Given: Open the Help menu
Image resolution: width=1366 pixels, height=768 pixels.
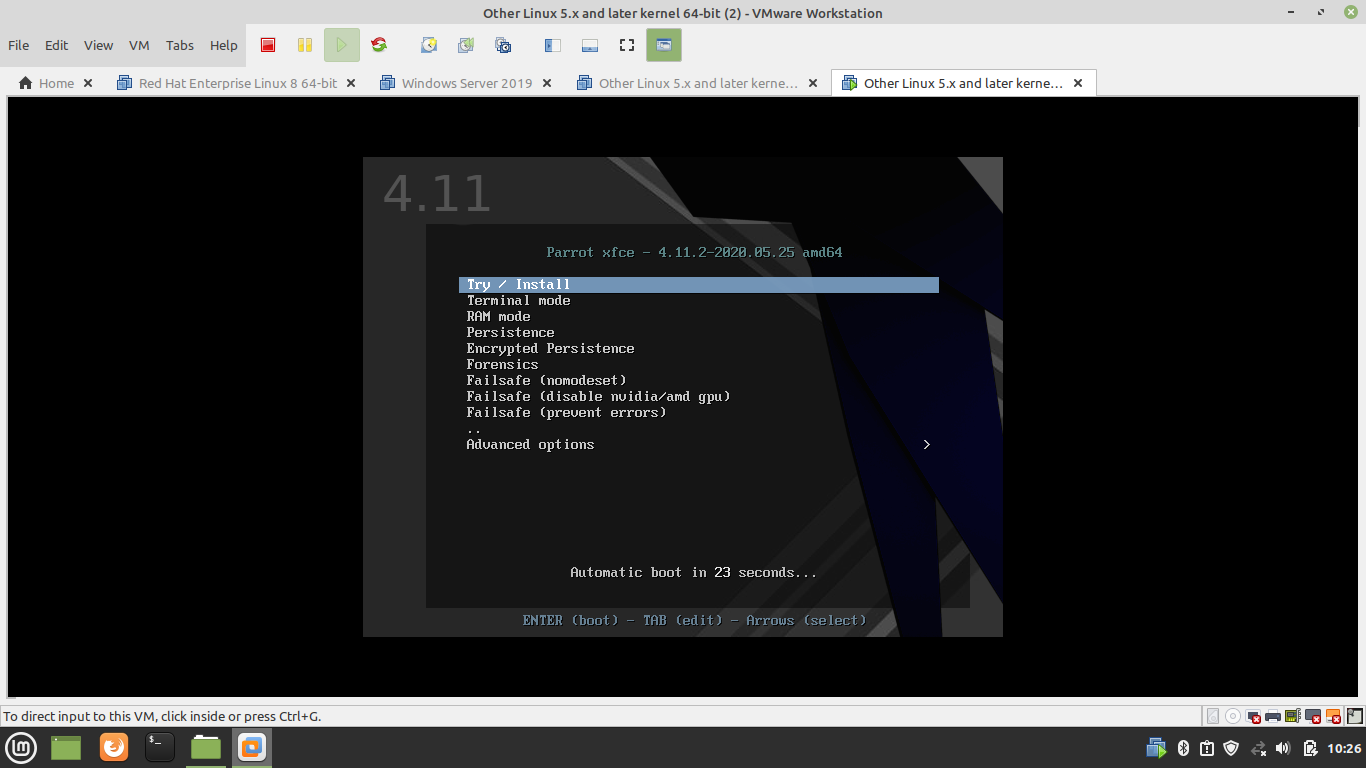Looking at the screenshot, I should click(x=224, y=45).
